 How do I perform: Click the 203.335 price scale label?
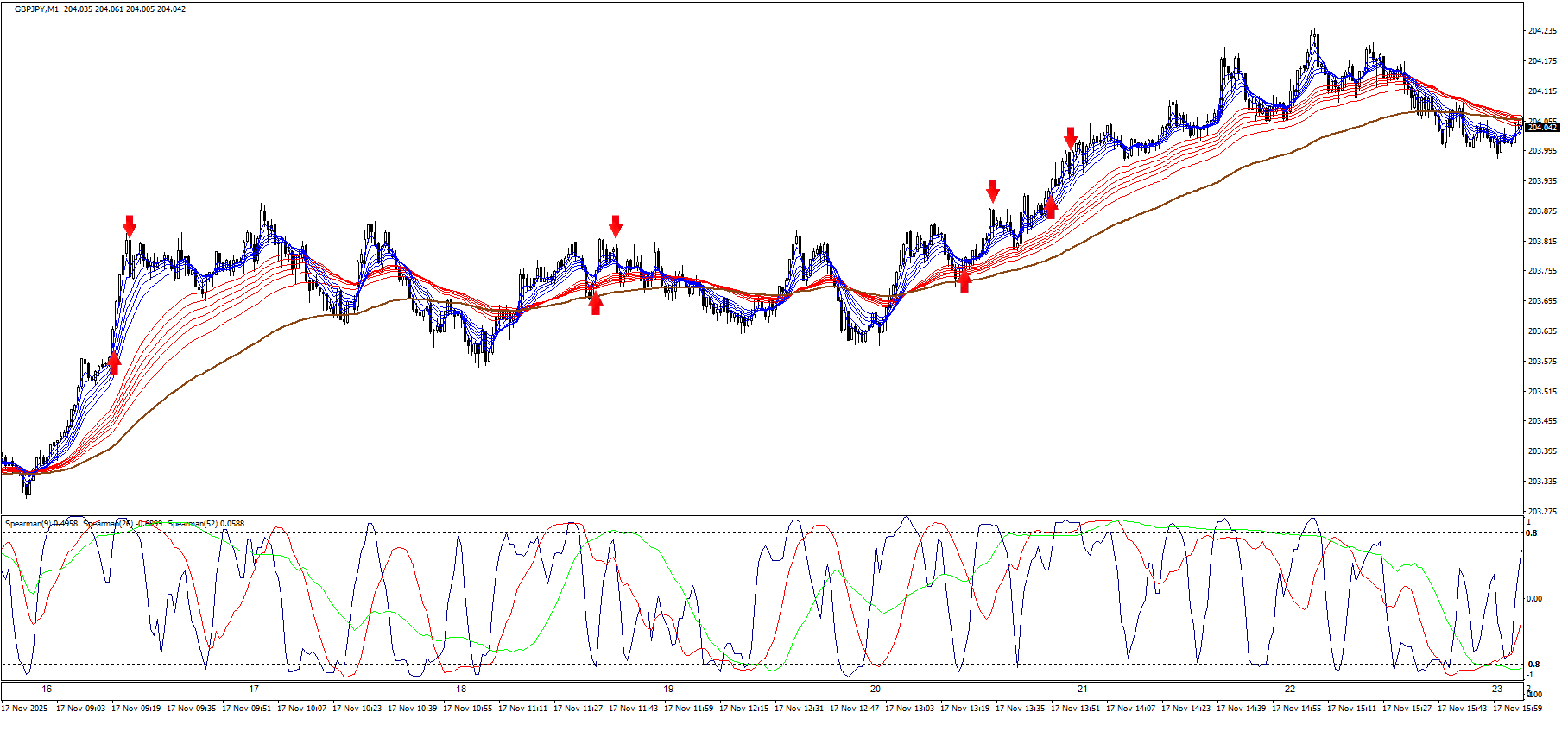pyautogui.click(x=1541, y=482)
